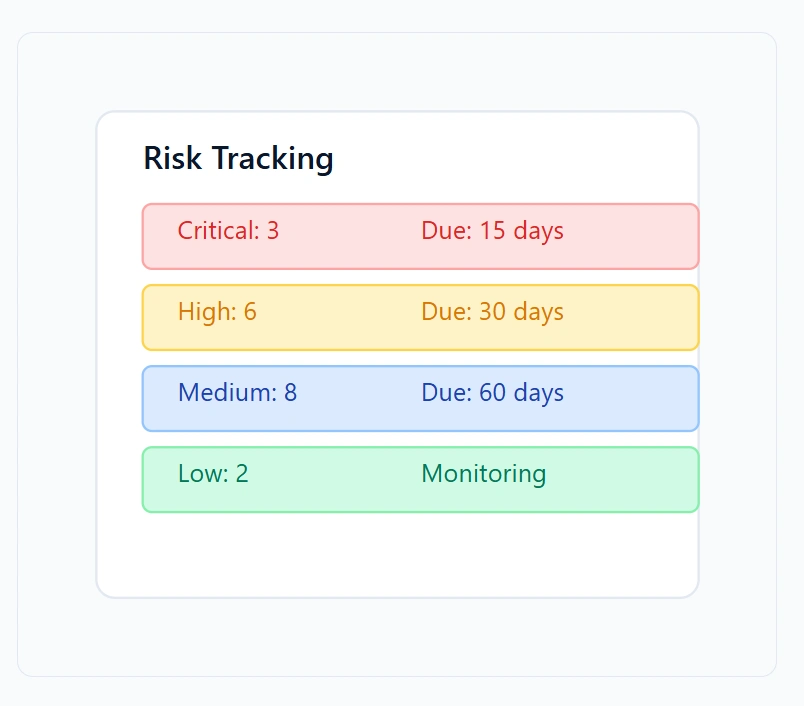This screenshot has width=804, height=706.
Task: Click the Due: 15 days text
Action: (x=492, y=231)
